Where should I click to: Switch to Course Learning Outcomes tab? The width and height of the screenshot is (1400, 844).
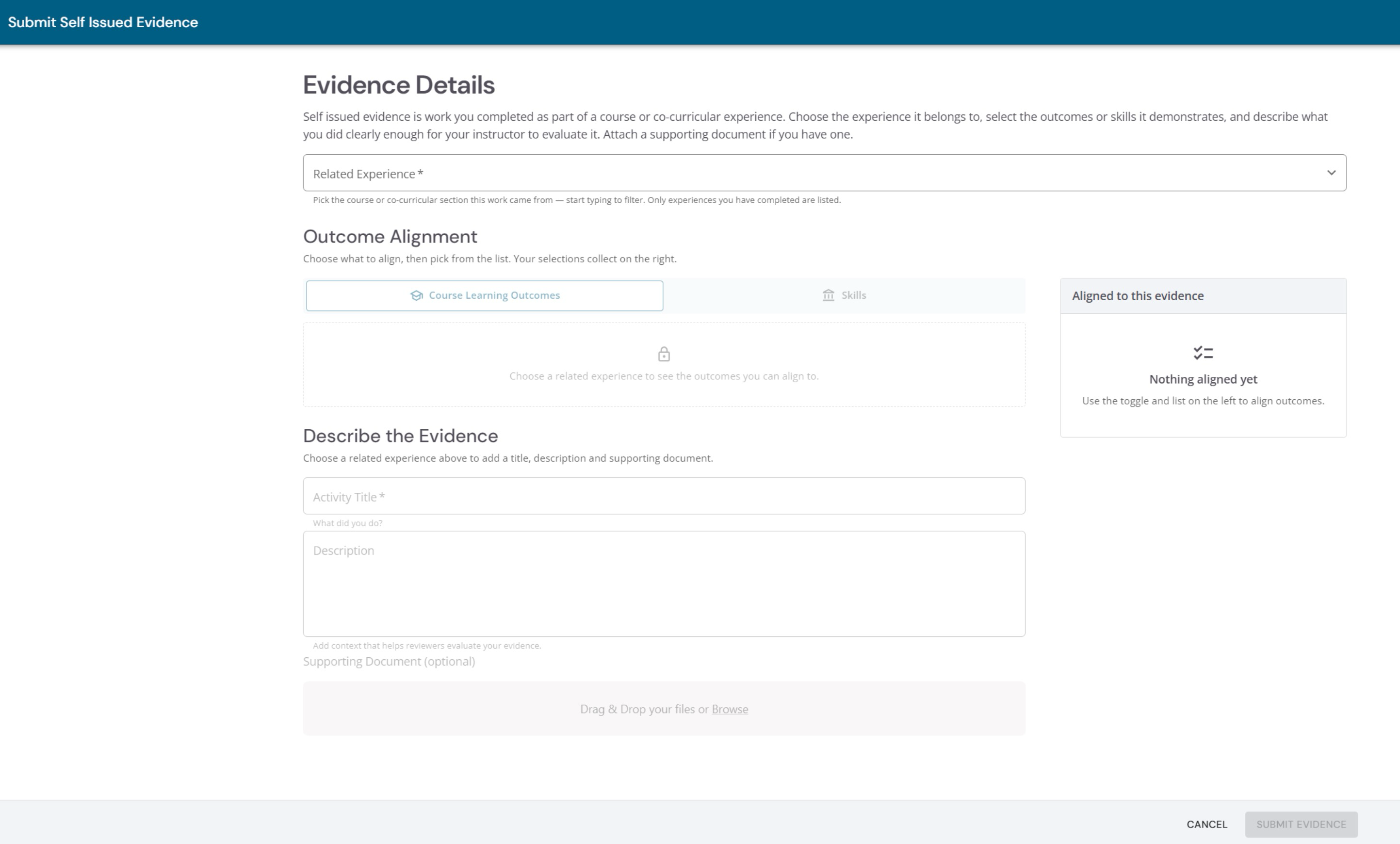tap(485, 295)
